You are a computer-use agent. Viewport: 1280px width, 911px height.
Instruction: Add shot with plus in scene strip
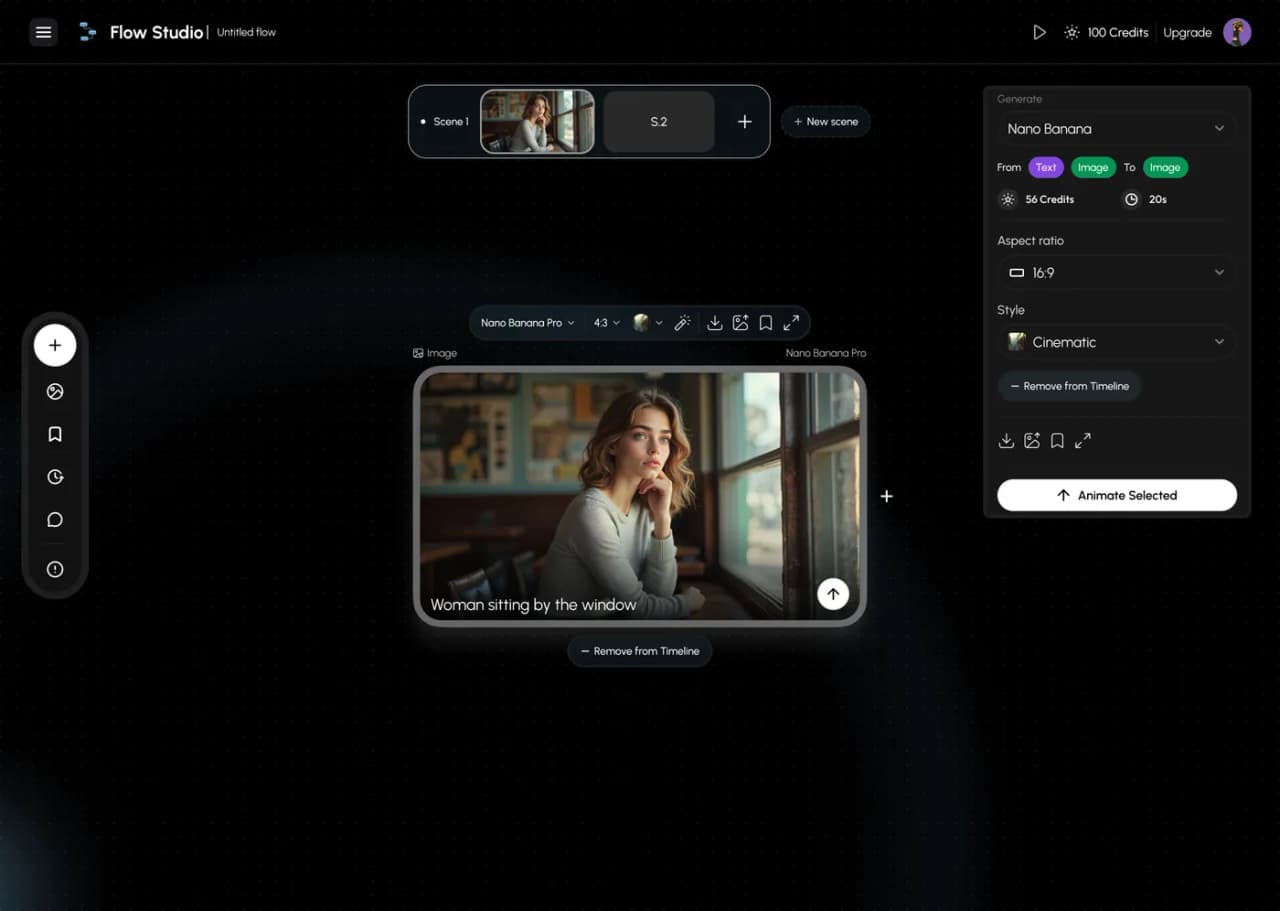pos(744,121)
